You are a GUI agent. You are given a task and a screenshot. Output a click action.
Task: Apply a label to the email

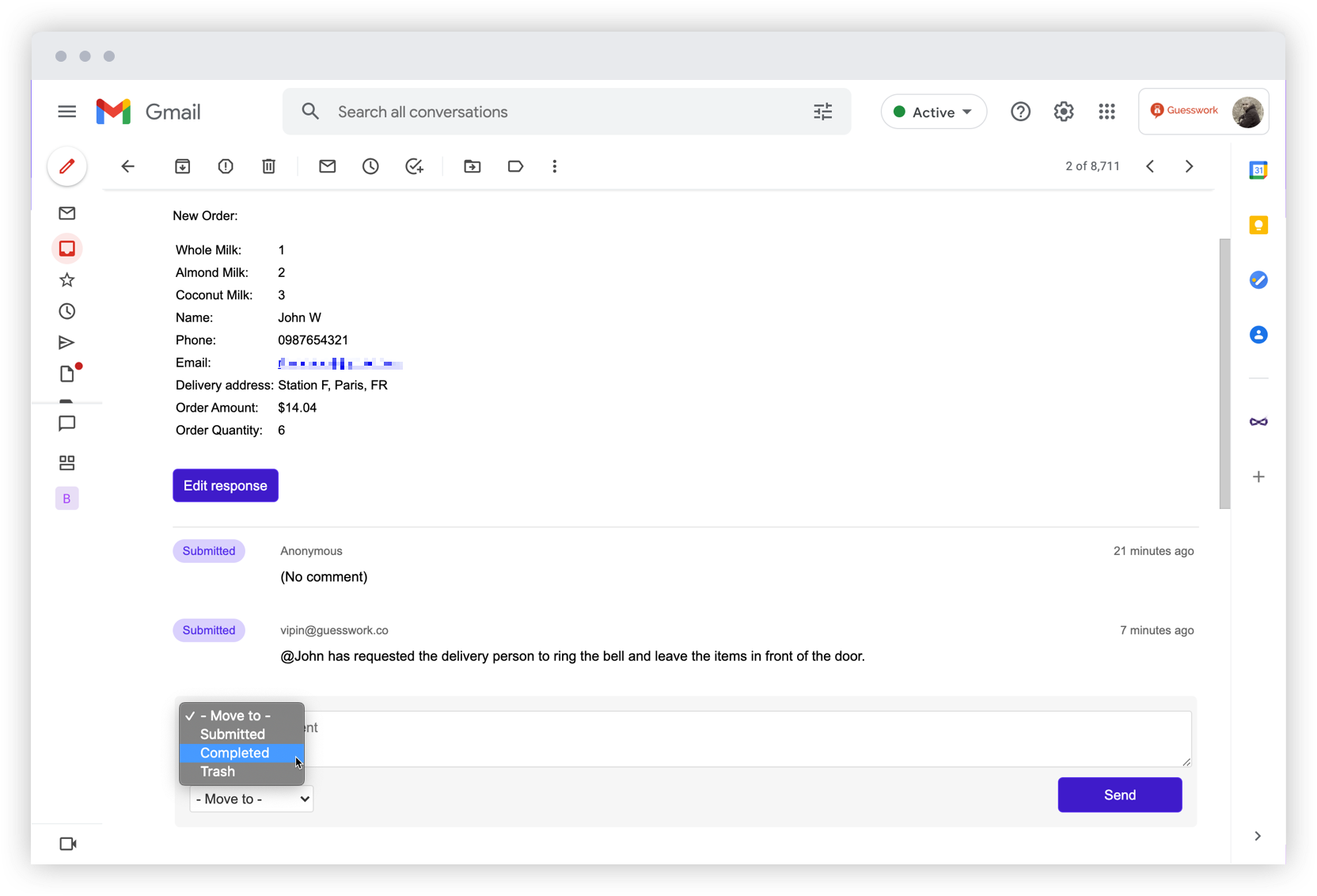515,166
